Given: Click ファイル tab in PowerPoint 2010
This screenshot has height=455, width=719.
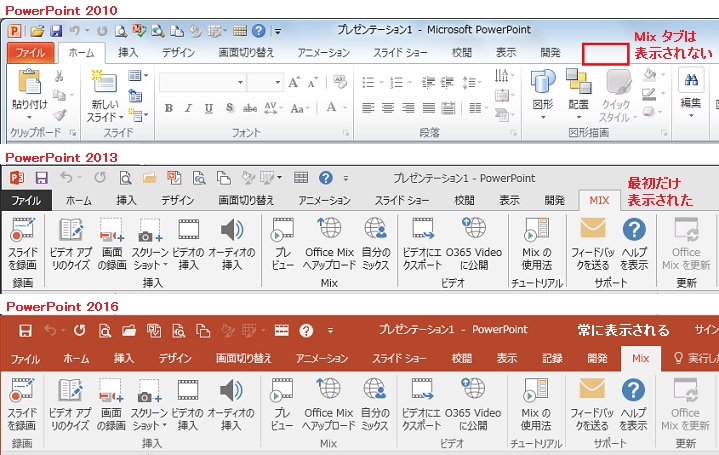Looking at the screenshot, I should point(30,53).
